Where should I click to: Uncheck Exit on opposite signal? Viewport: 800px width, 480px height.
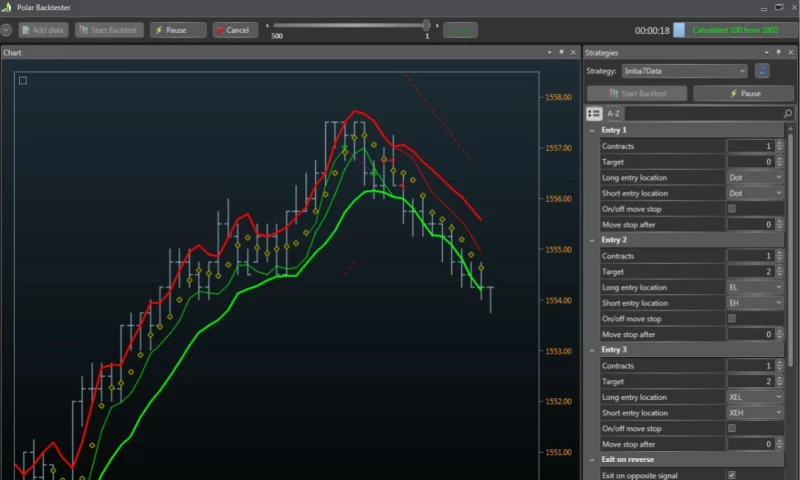(x=732, y=475)
